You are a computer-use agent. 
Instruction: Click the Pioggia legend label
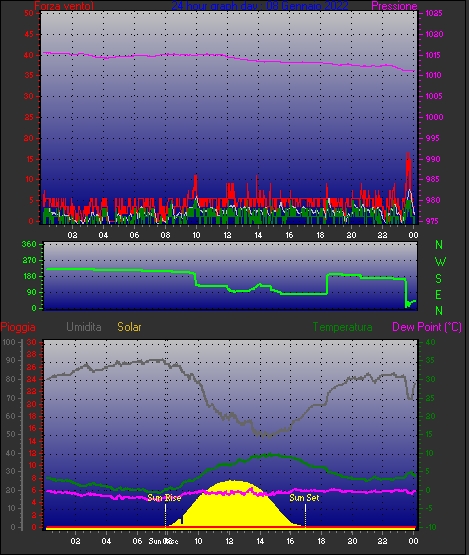18,327
